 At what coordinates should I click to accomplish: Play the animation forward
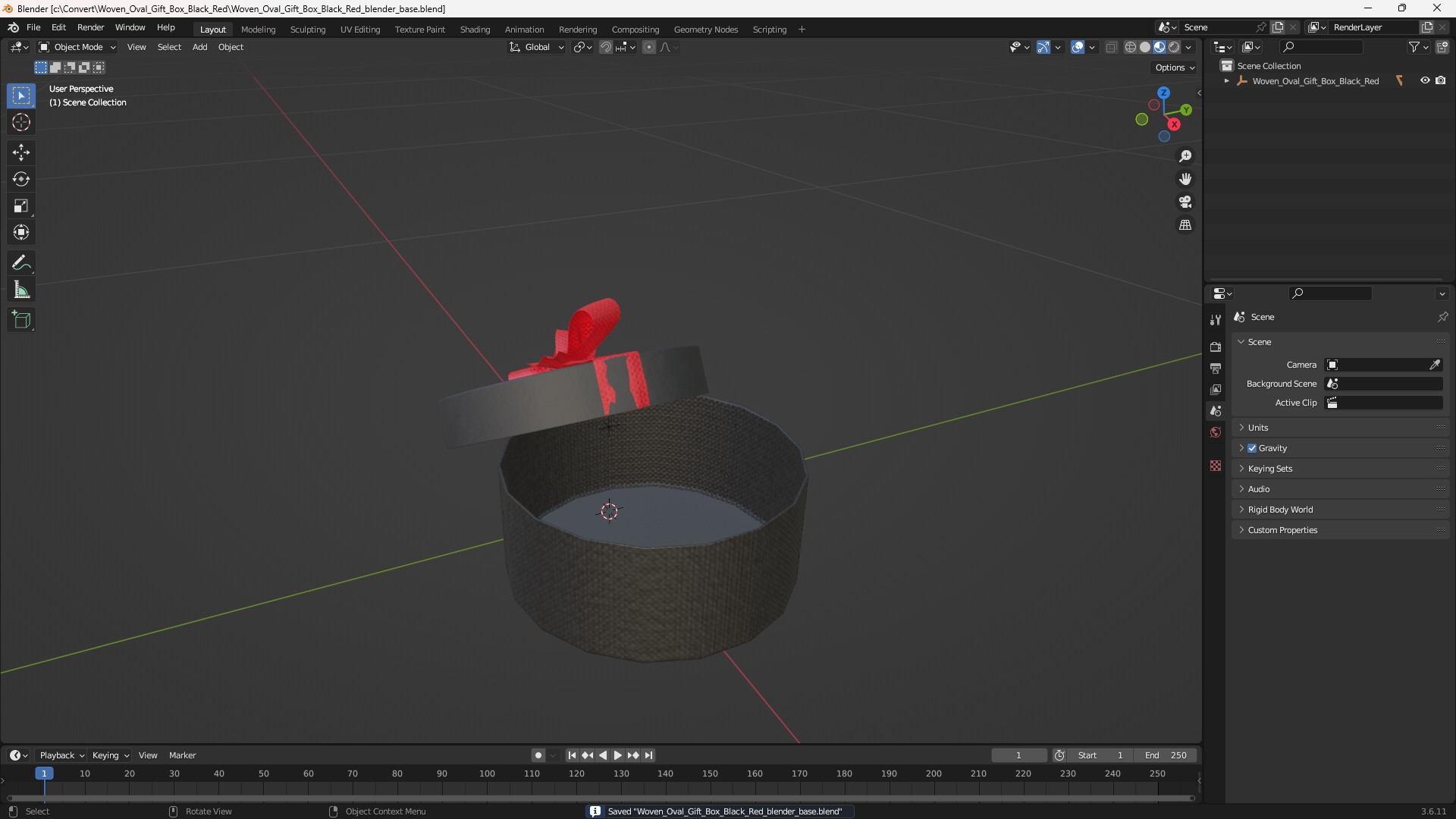(x=617, y=755)
